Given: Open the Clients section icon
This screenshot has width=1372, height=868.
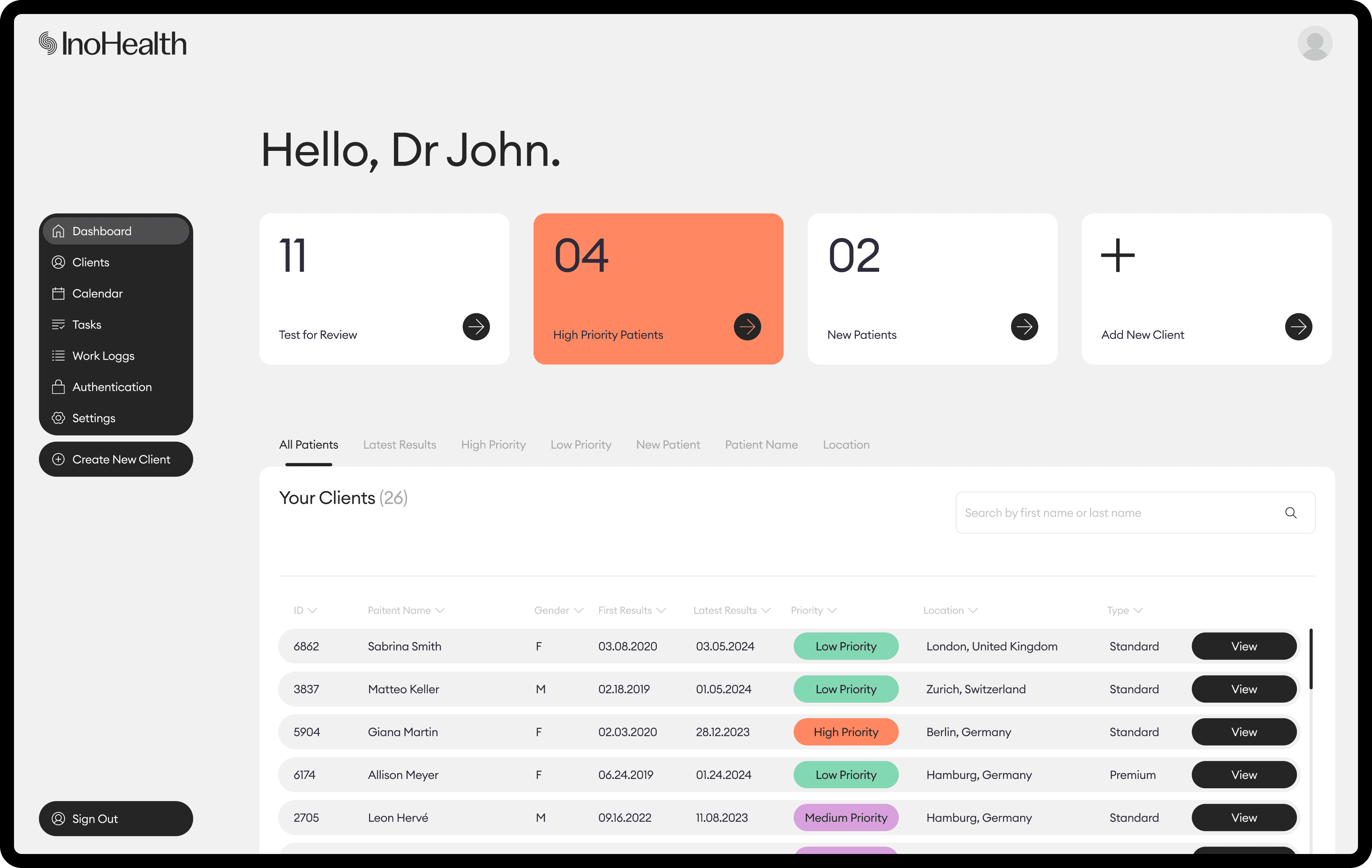Looking at the screenshot, I should coord(58,262).
